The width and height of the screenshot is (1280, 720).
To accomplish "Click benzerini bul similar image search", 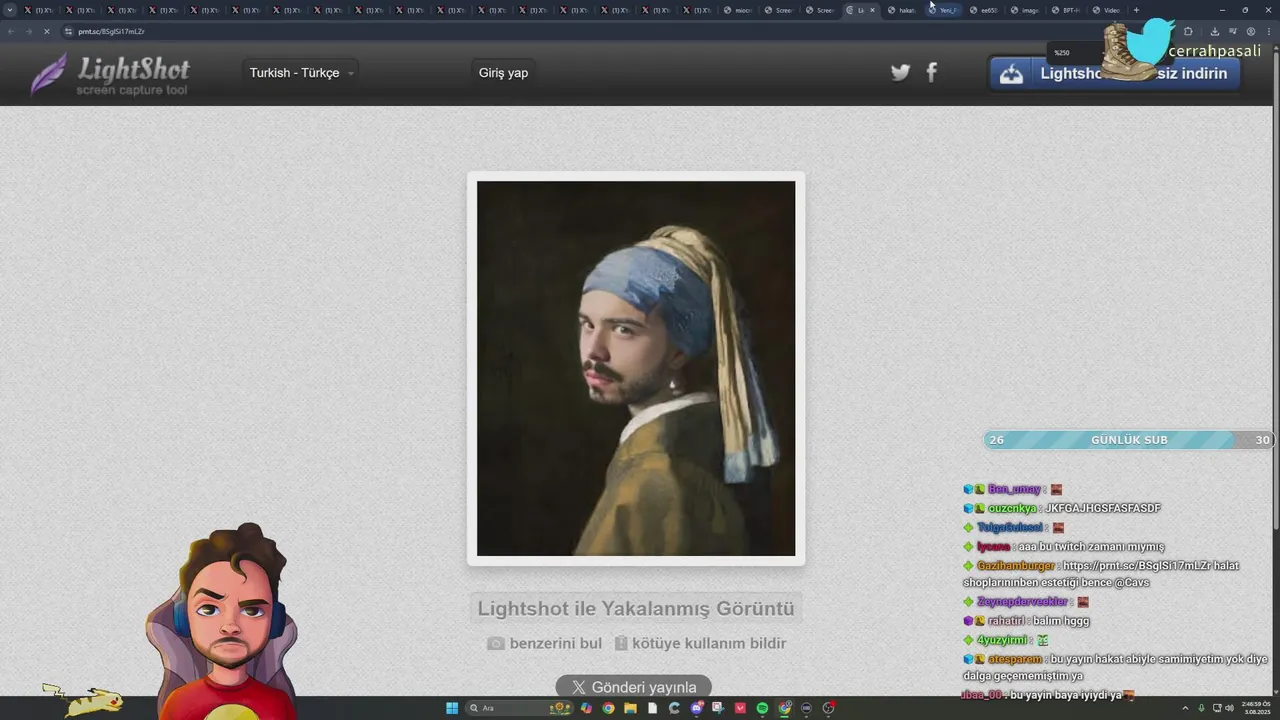I will coord(545,643).
